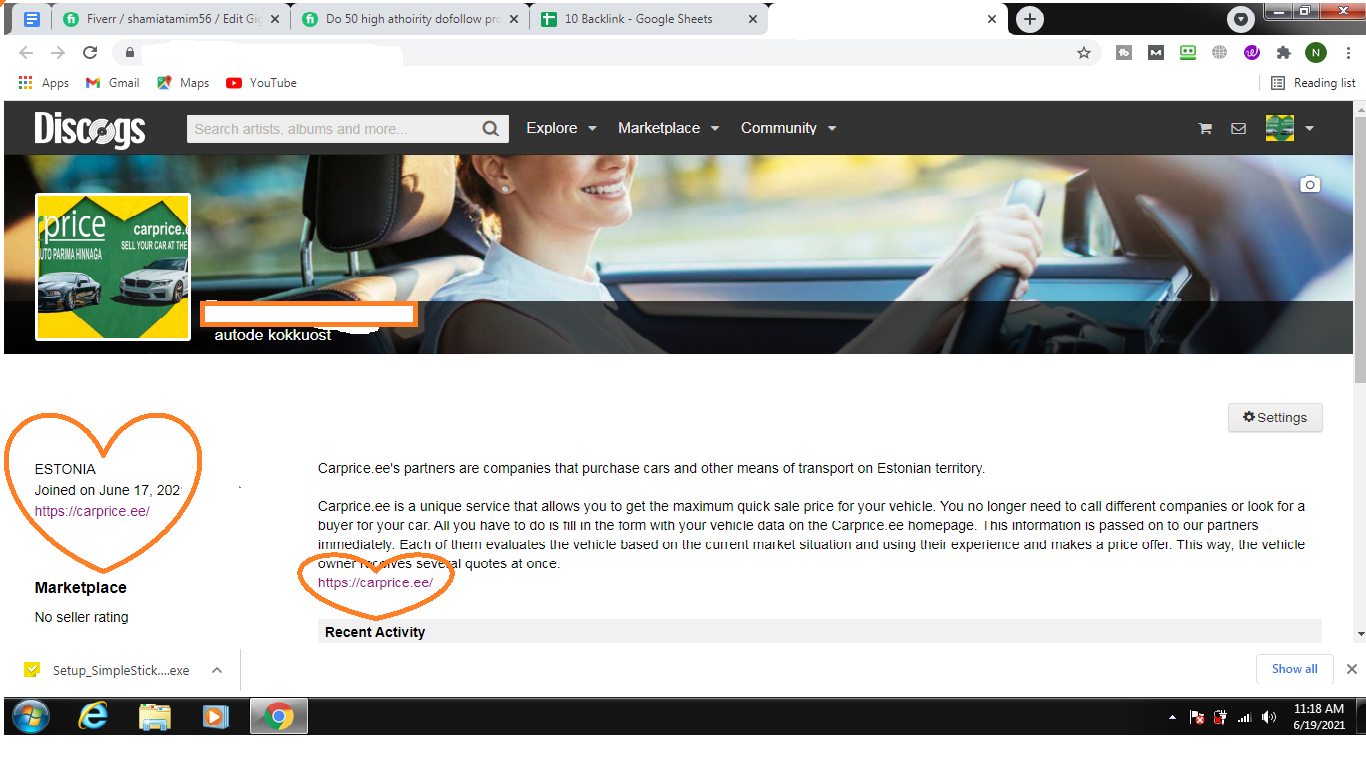
Task: Click the carprice profile picture thumbnail
Action: (x=113, y=267)
